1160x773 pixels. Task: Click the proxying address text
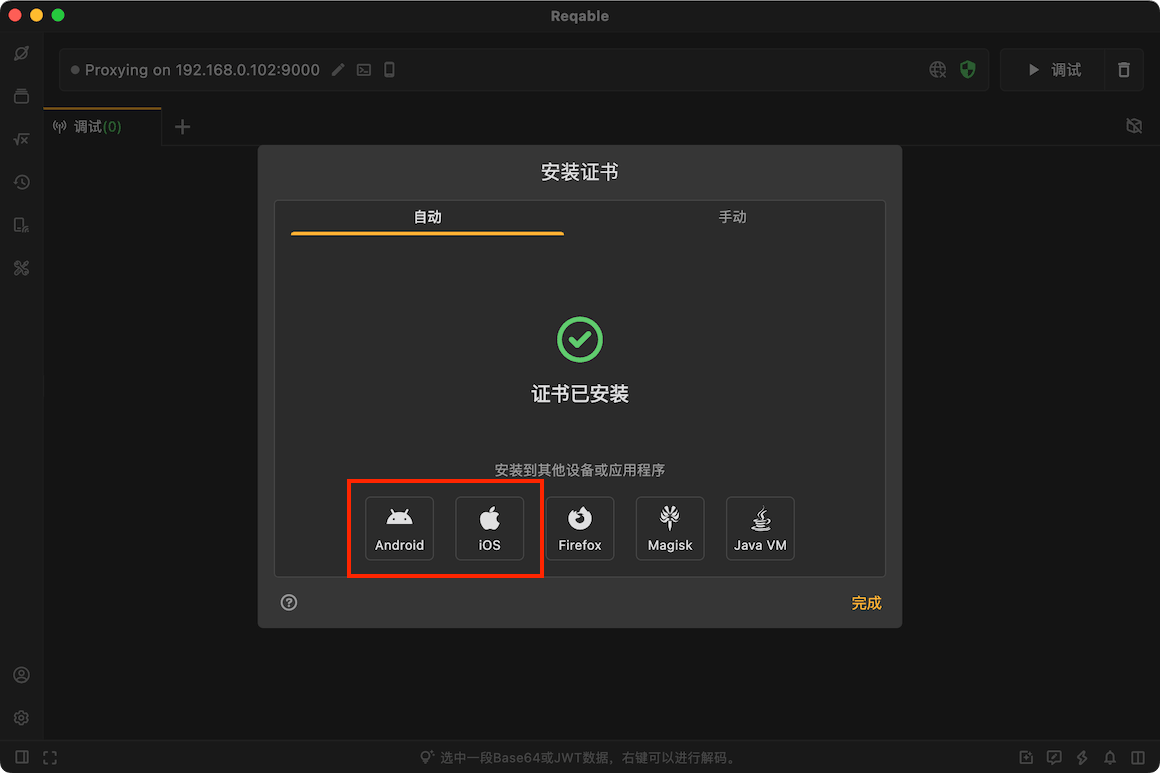coord(202,70)
